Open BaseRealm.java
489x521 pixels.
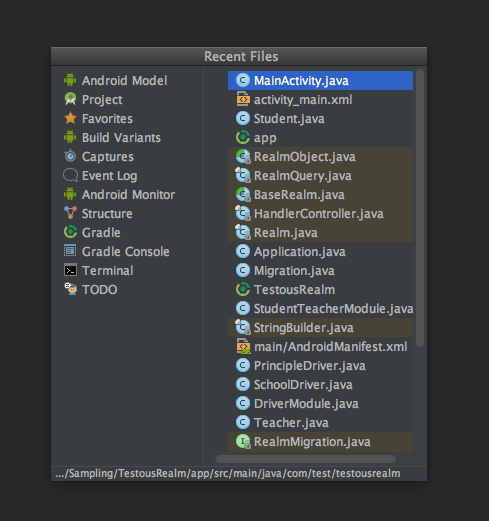[x=320, y=194]
